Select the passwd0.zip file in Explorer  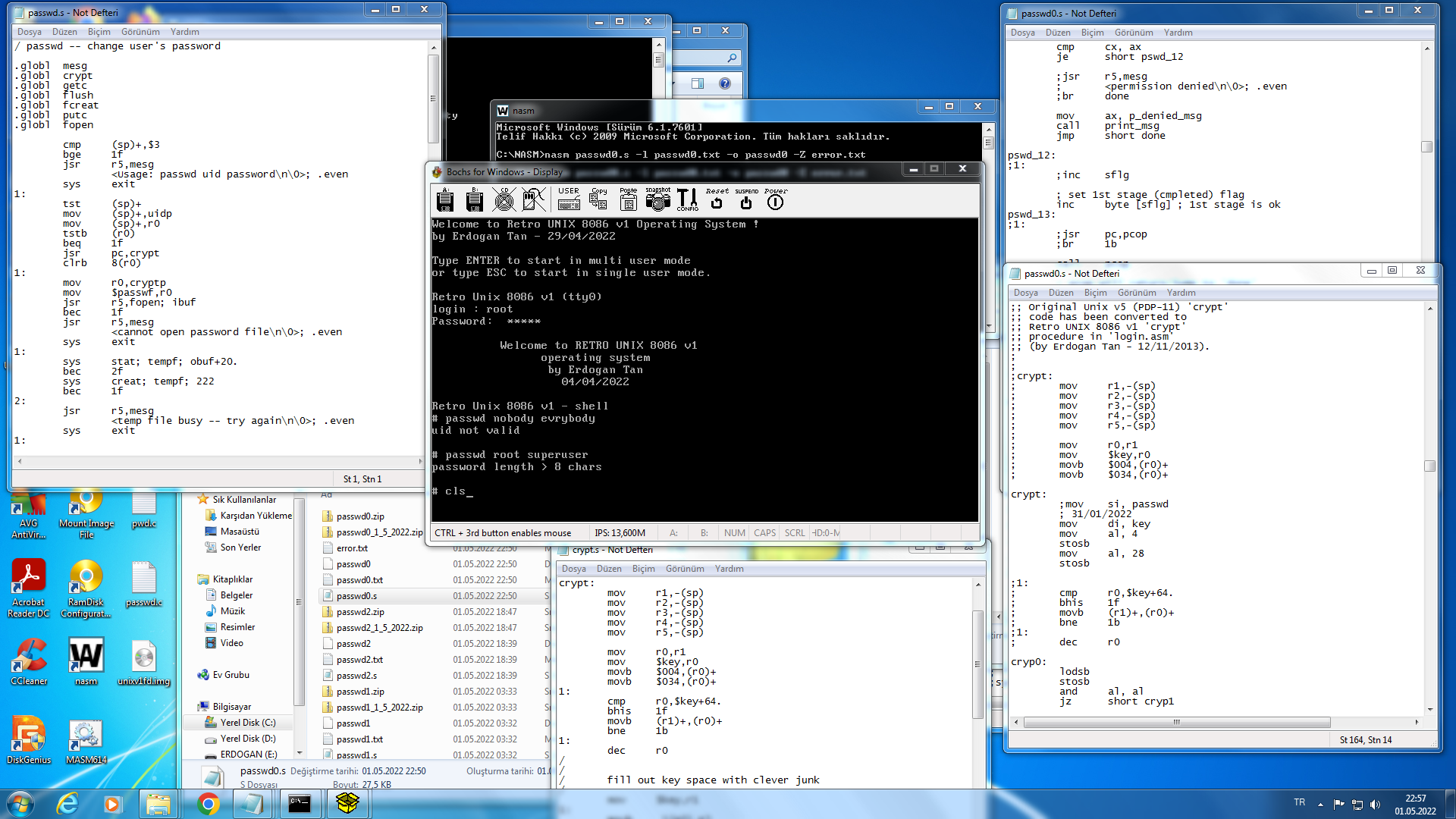(x=360, y=516)
